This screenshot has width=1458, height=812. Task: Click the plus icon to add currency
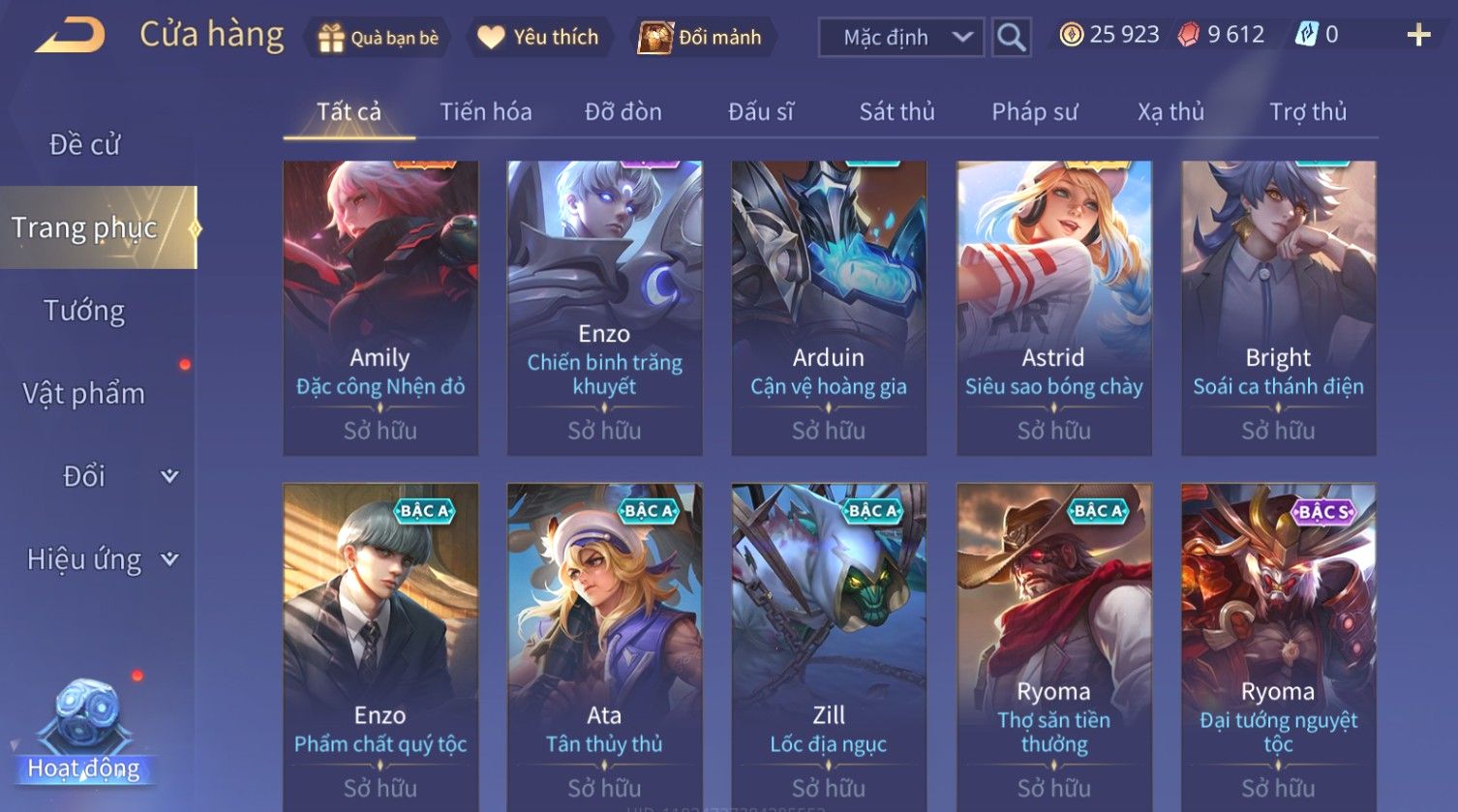pyautogui.click(x=1418, y=36)
